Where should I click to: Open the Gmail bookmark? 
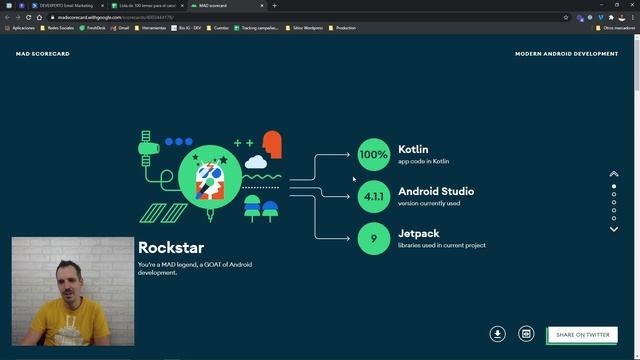(x=120, y=28)
